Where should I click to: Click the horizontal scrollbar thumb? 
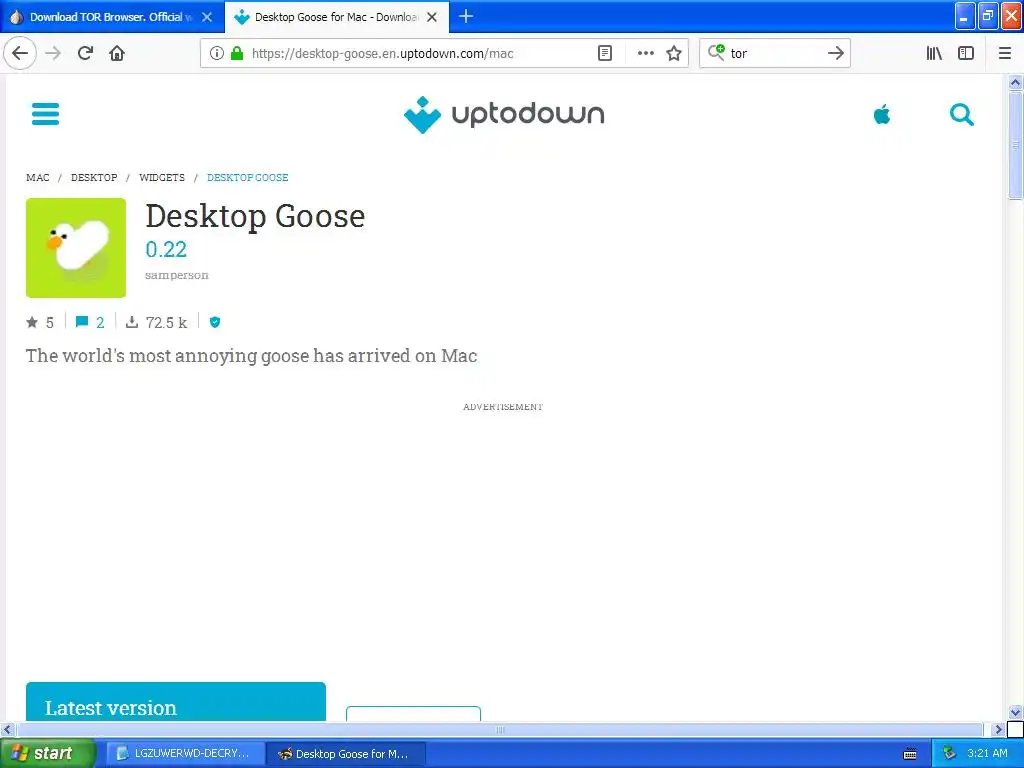[500, 729]
